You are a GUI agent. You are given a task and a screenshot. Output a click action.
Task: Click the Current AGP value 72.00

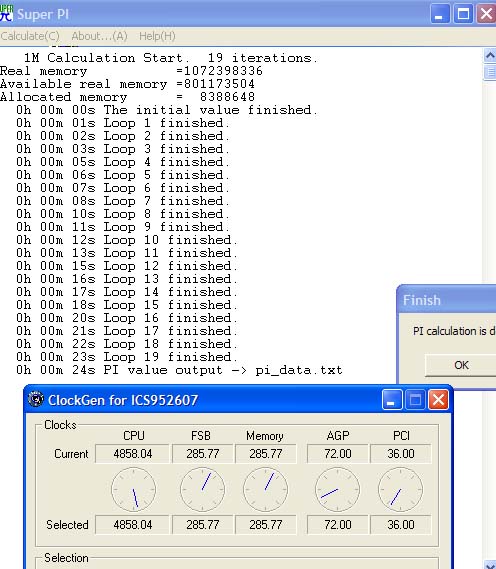pyautogui.click(x=337, y=454)
